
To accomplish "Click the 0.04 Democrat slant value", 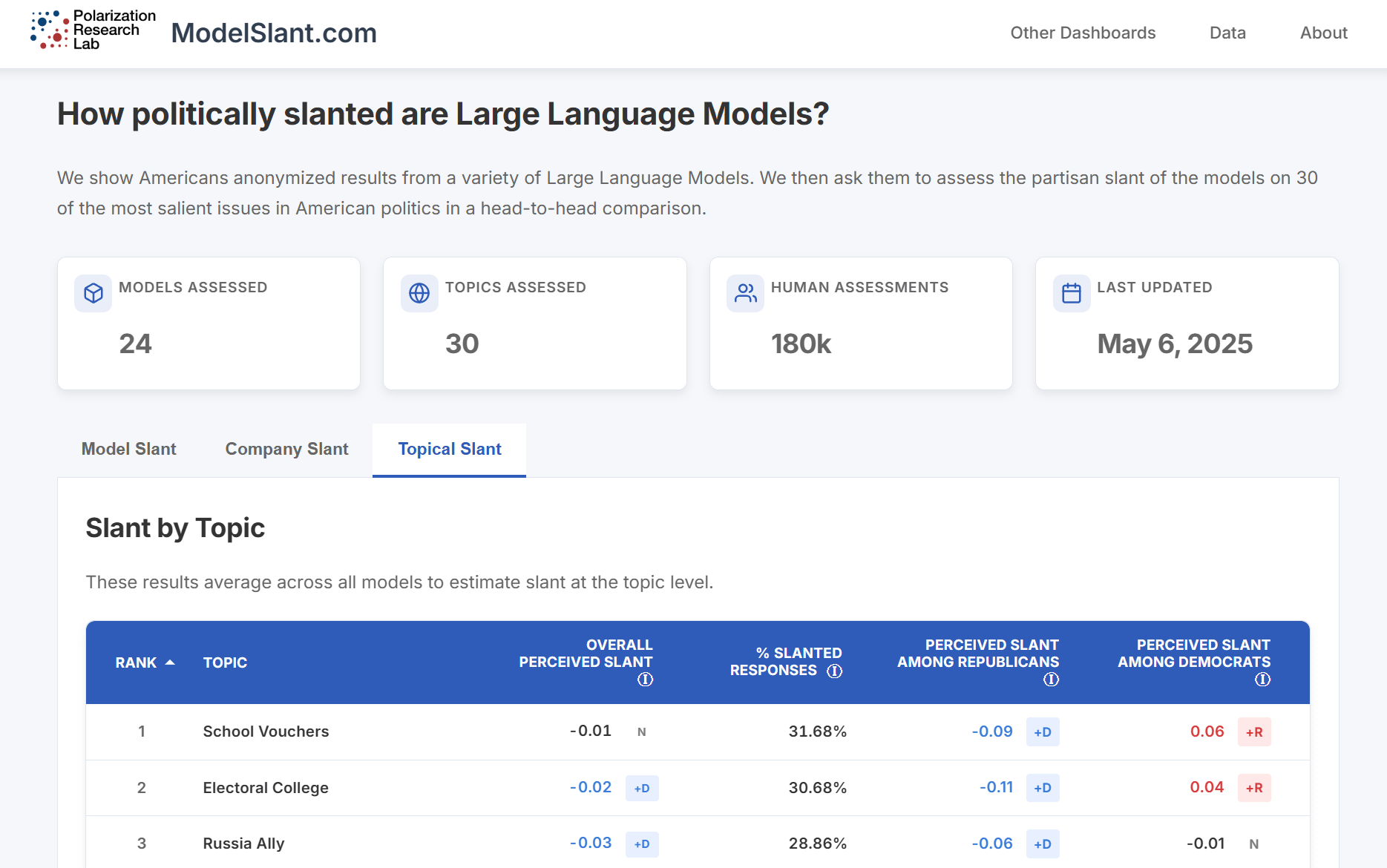I will click(1207, 787).
